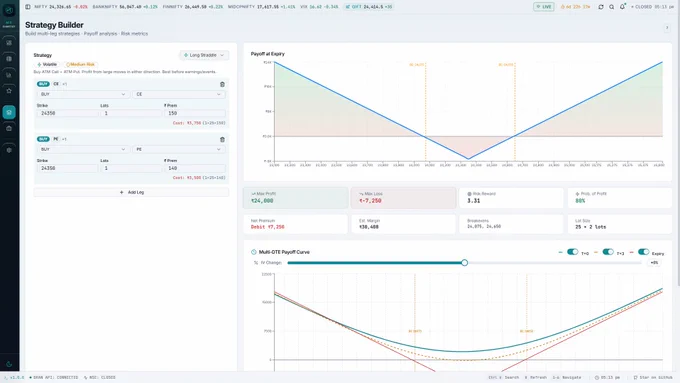
Task: Click the Risk:Reward 3.31 card
Action: click(x=511, y=198)
